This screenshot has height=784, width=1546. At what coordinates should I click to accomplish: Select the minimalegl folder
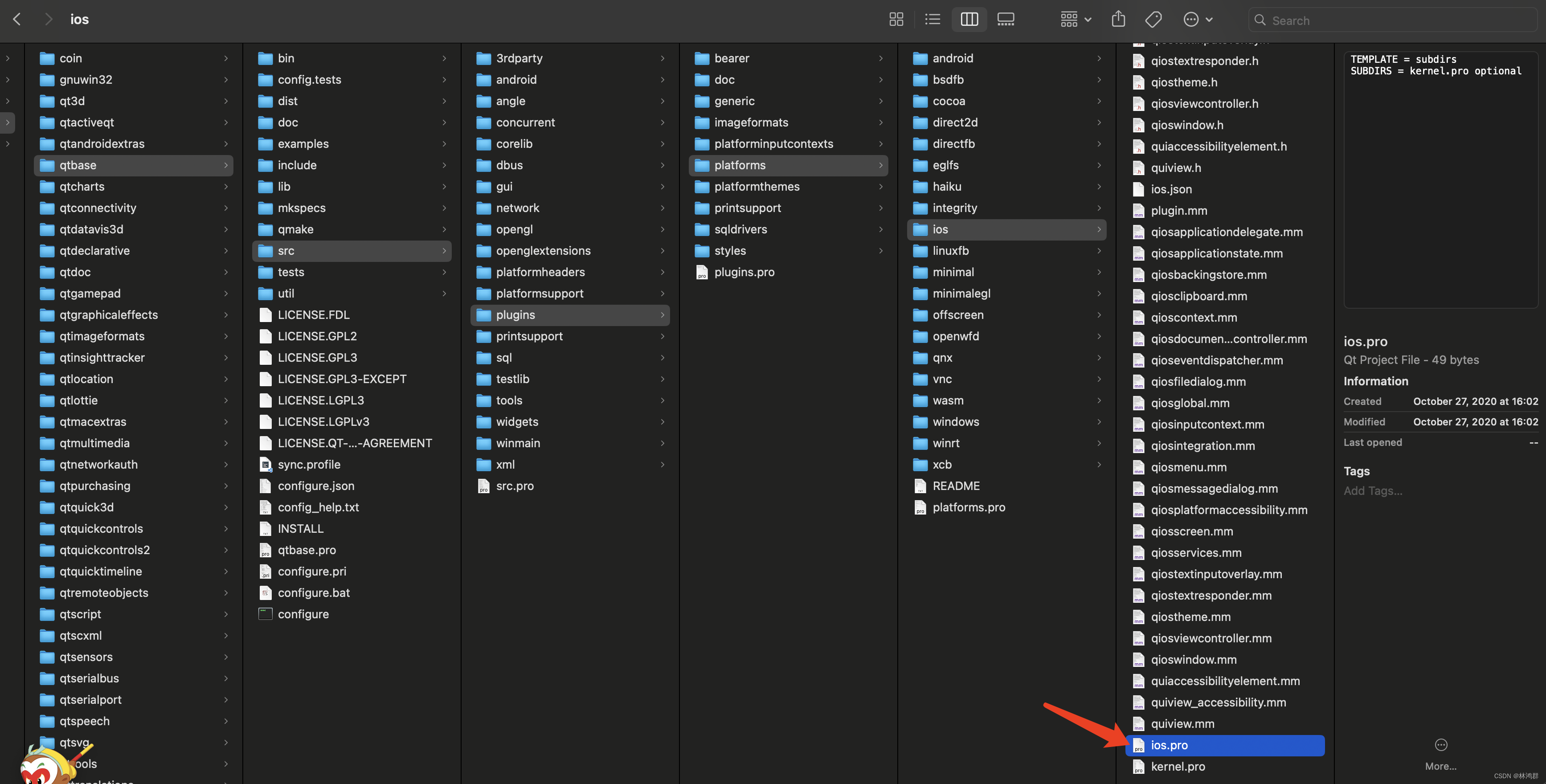pos(1006,293)
